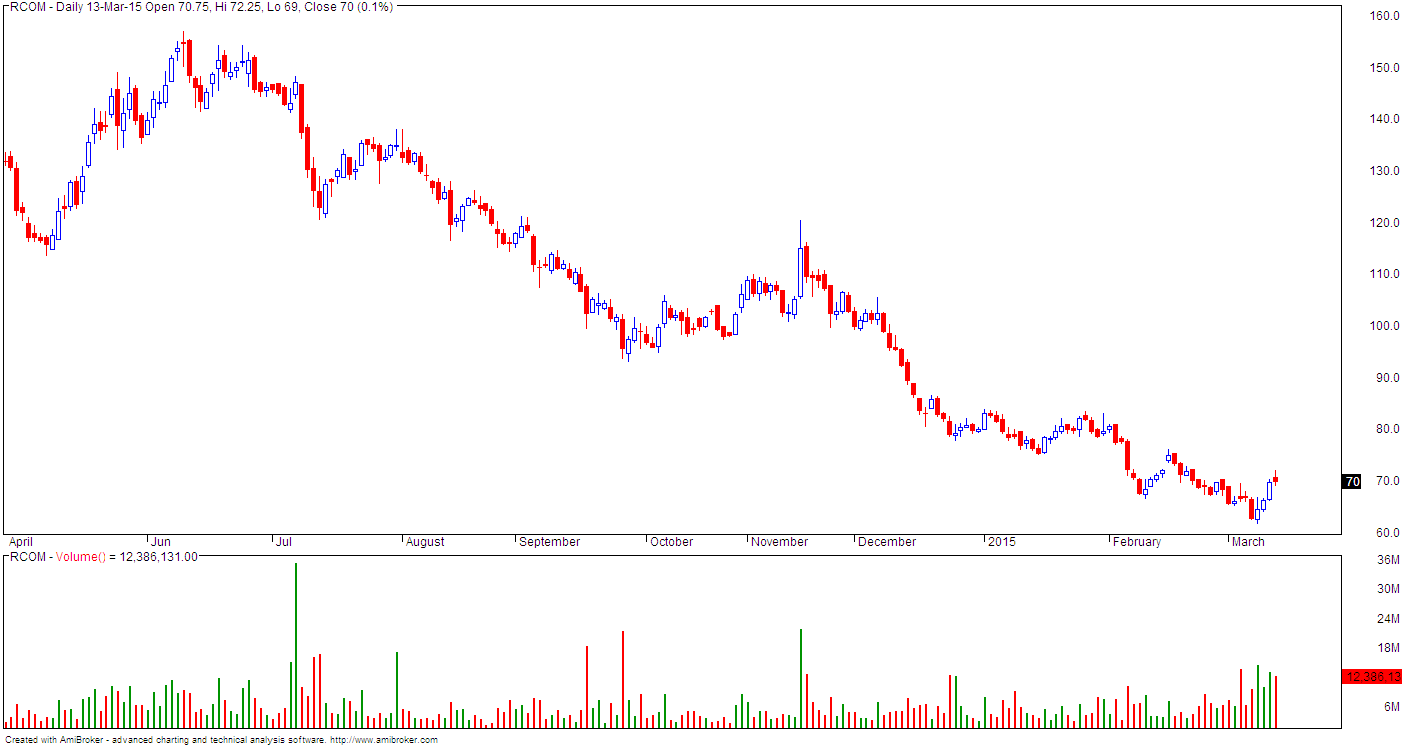Click the 80.0 price axis value
1402x746 pixels.
pyautogui.click(x=1387, y=429)
